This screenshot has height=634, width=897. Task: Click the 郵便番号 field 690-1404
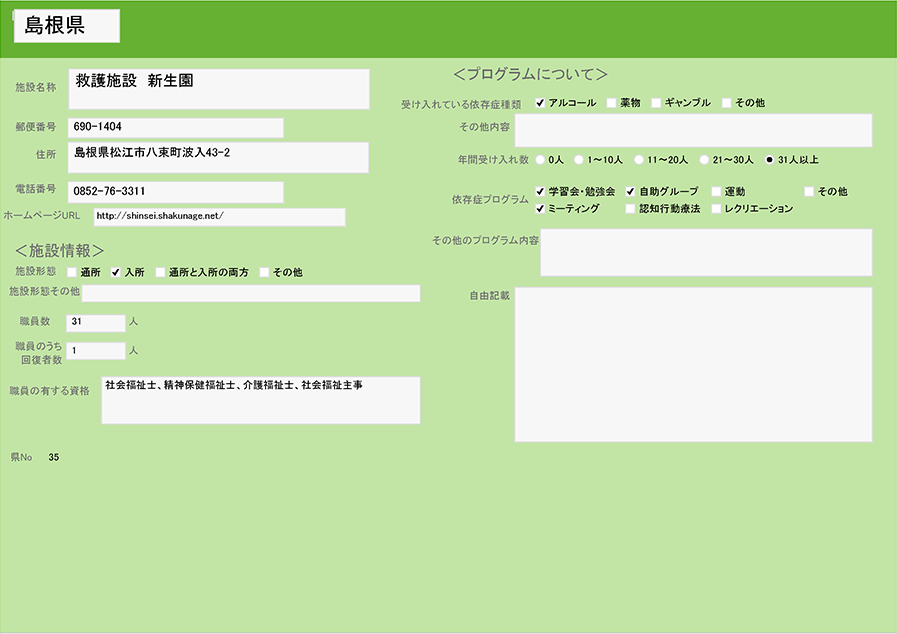(175, 128)
